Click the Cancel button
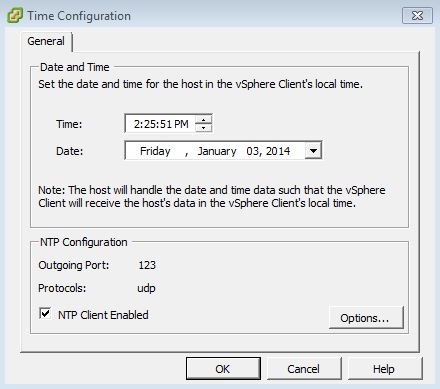This screenshot has height=389, width=440. point(304,369)
